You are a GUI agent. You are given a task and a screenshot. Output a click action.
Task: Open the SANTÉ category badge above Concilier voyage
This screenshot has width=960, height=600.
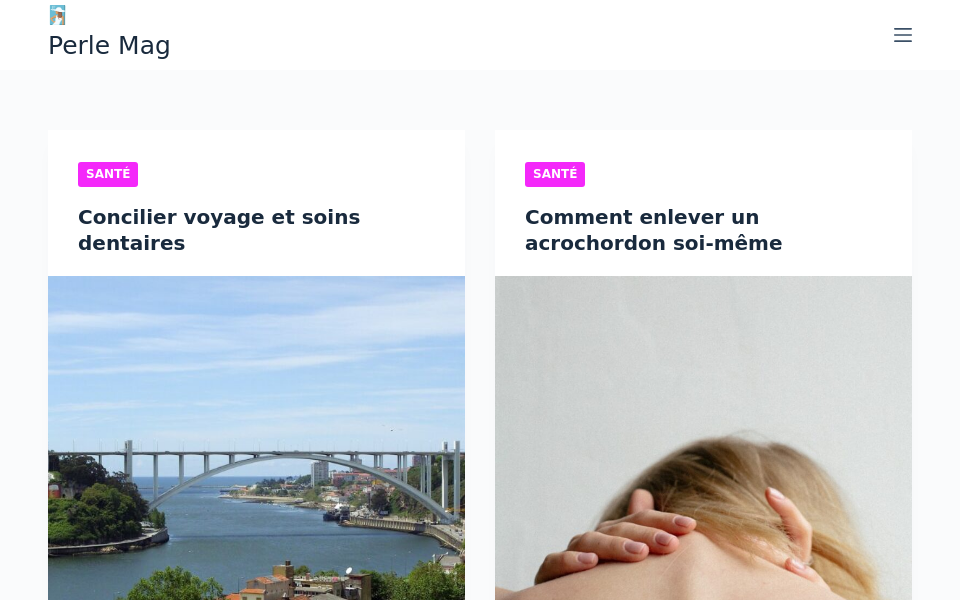click(108, 174)
